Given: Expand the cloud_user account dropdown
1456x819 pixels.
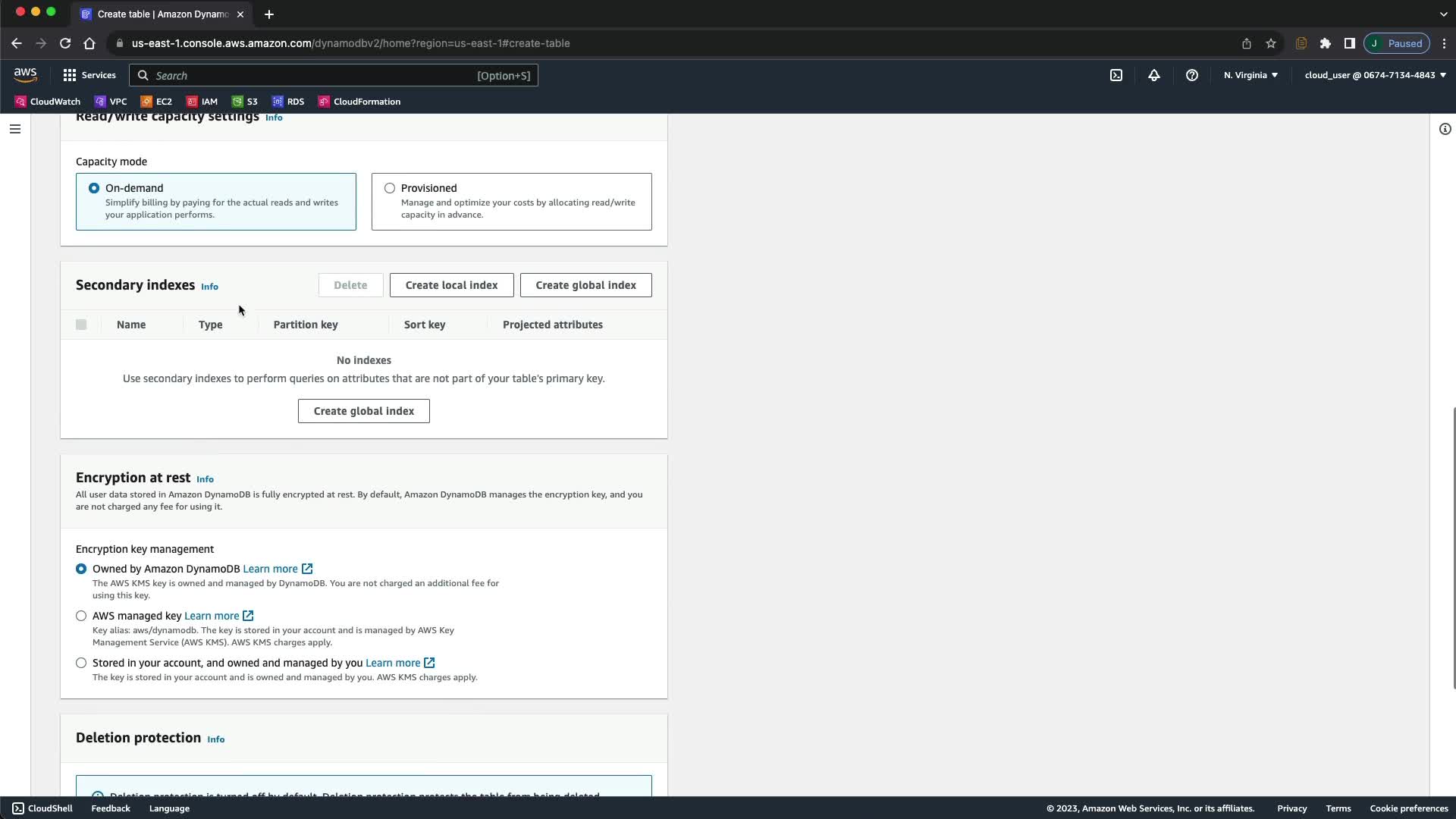Looking at the screenshot, I should pyautogui.click(x=1375, y=75).
